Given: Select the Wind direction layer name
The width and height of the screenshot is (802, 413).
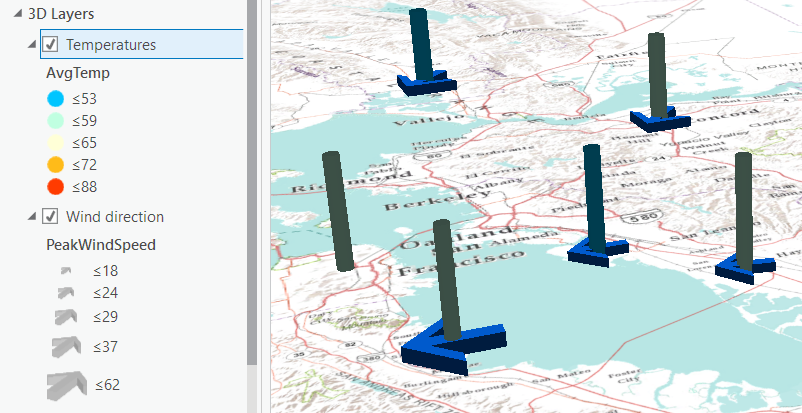Looking at the screenshot, I should coord(115,216).
